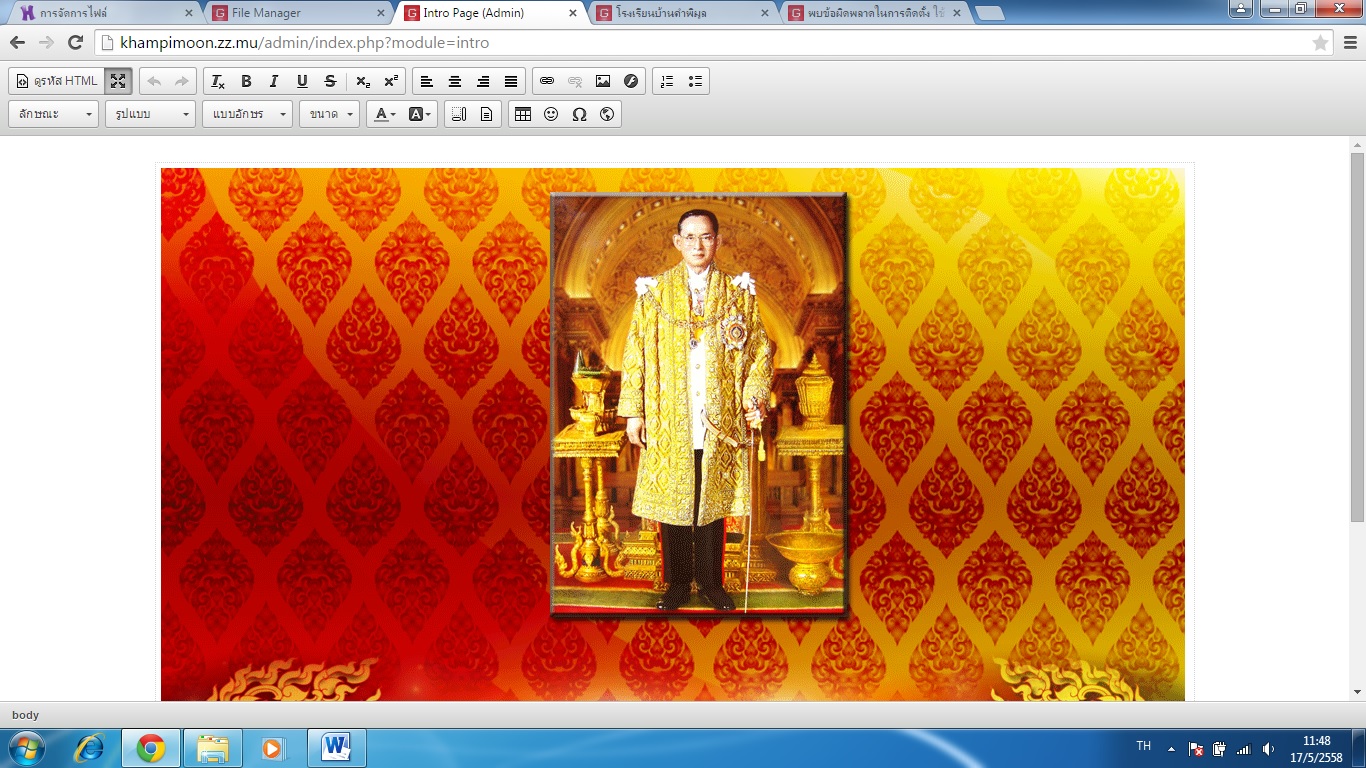This screenshot has width=1366, height=768.
Task: Click the show blocks icon
Action: (458, 114)
